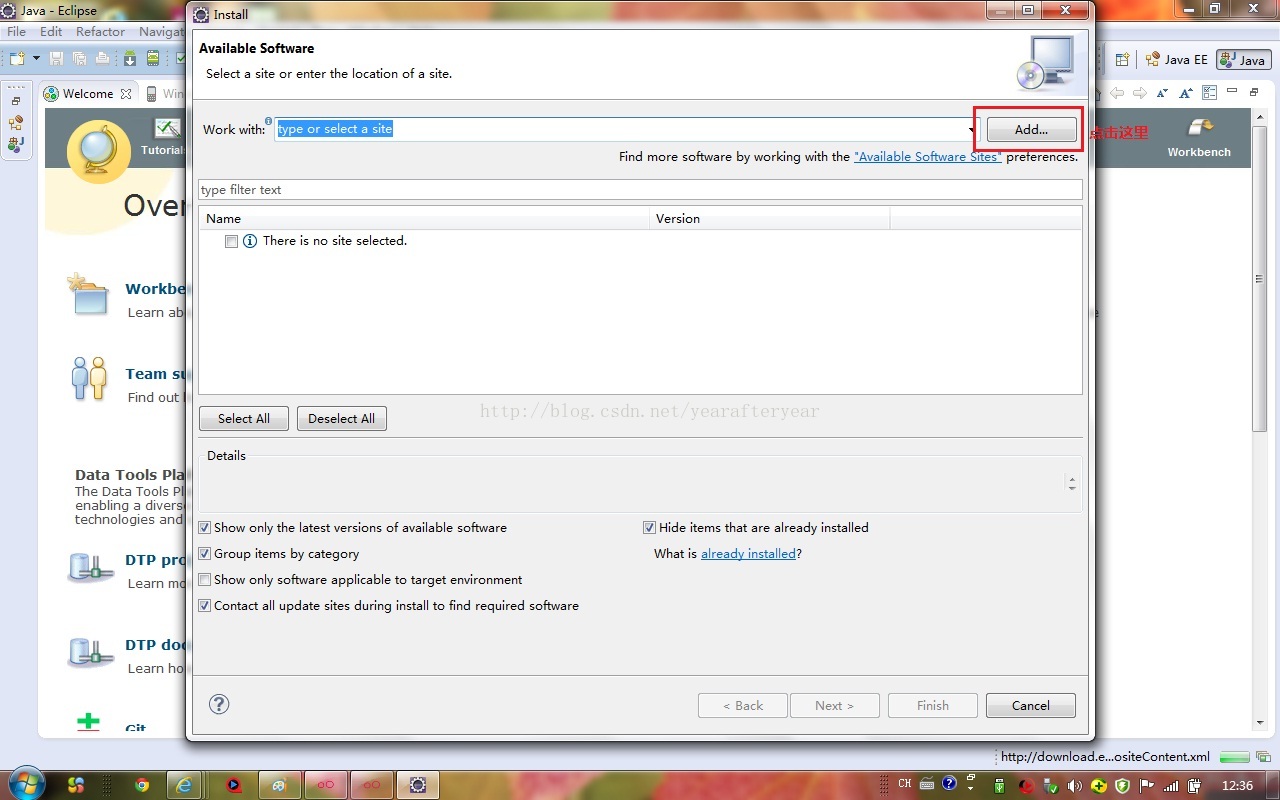The image size is (1280, 800).
Task: Click the Select All button
Action: click(x=243, y=419)
